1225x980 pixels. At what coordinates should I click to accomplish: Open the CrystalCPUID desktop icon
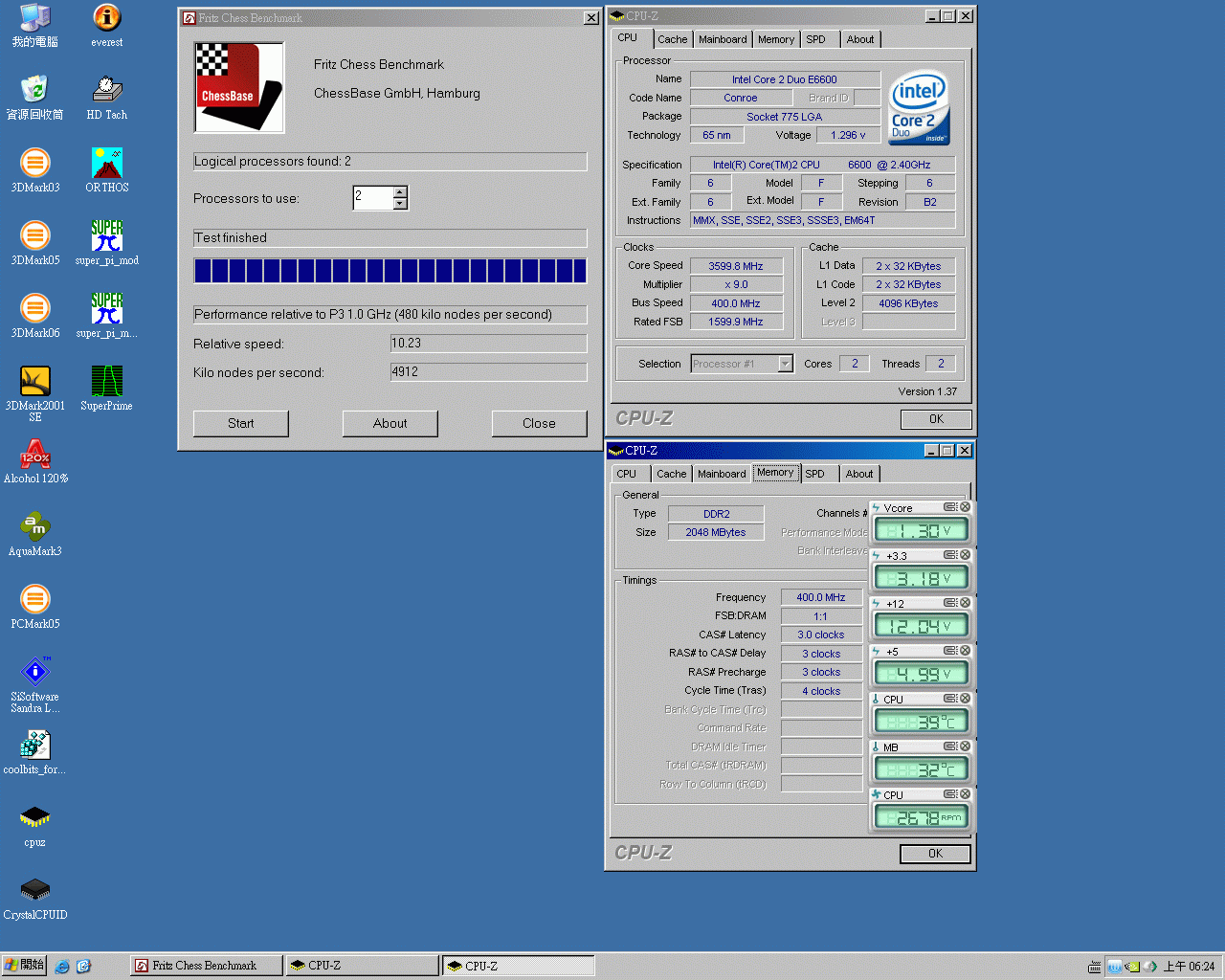tap(35, 898)
